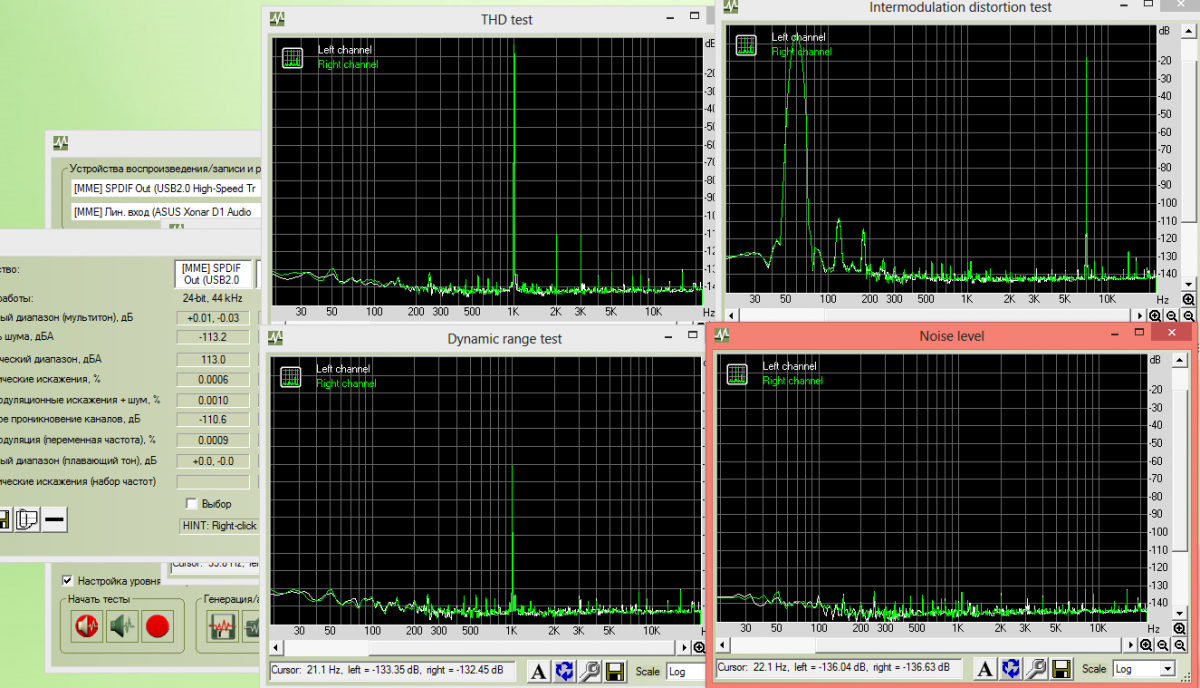The height and width of the screenshot is (688, 1200).
Task: Click the 0.0010 intermodulation distortion value
Action: point(215,400)
